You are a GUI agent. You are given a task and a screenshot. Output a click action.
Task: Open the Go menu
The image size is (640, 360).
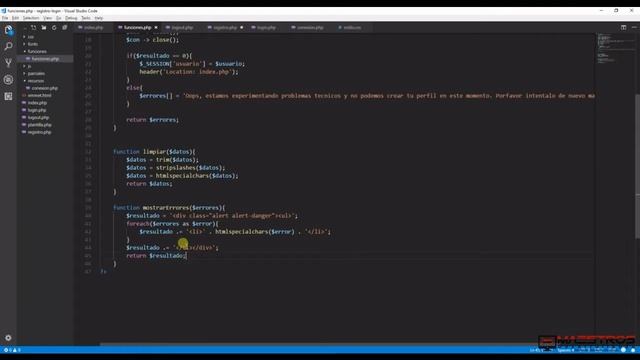pos(59,18)
